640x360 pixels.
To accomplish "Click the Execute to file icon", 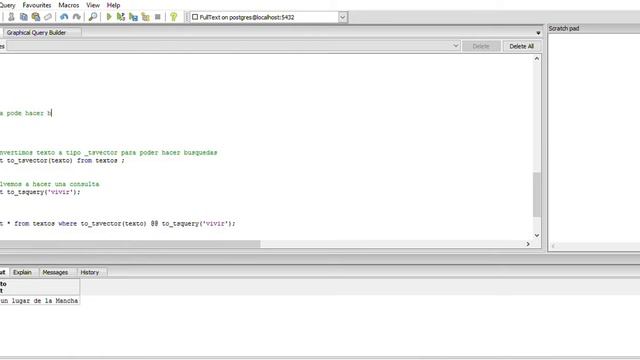I will point(133,17).
